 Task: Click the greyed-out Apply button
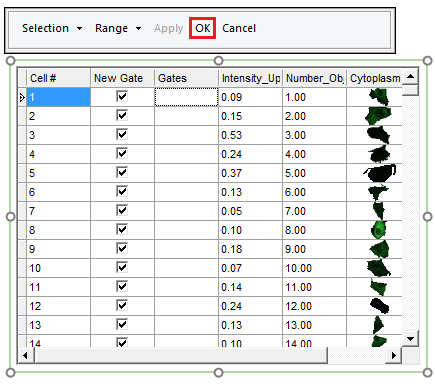point(169,28)
